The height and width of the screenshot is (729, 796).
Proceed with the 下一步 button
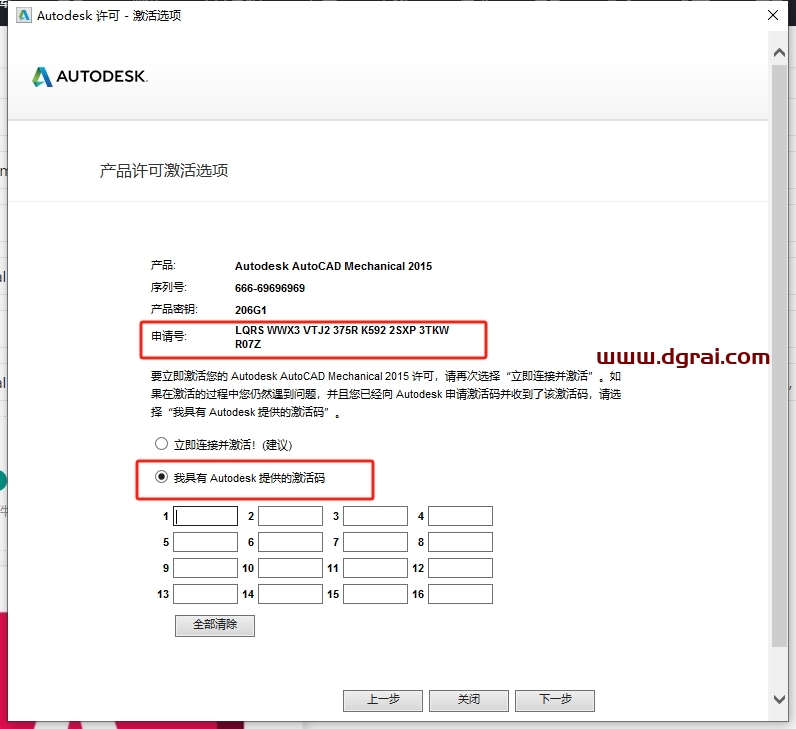tap(555, 701)
